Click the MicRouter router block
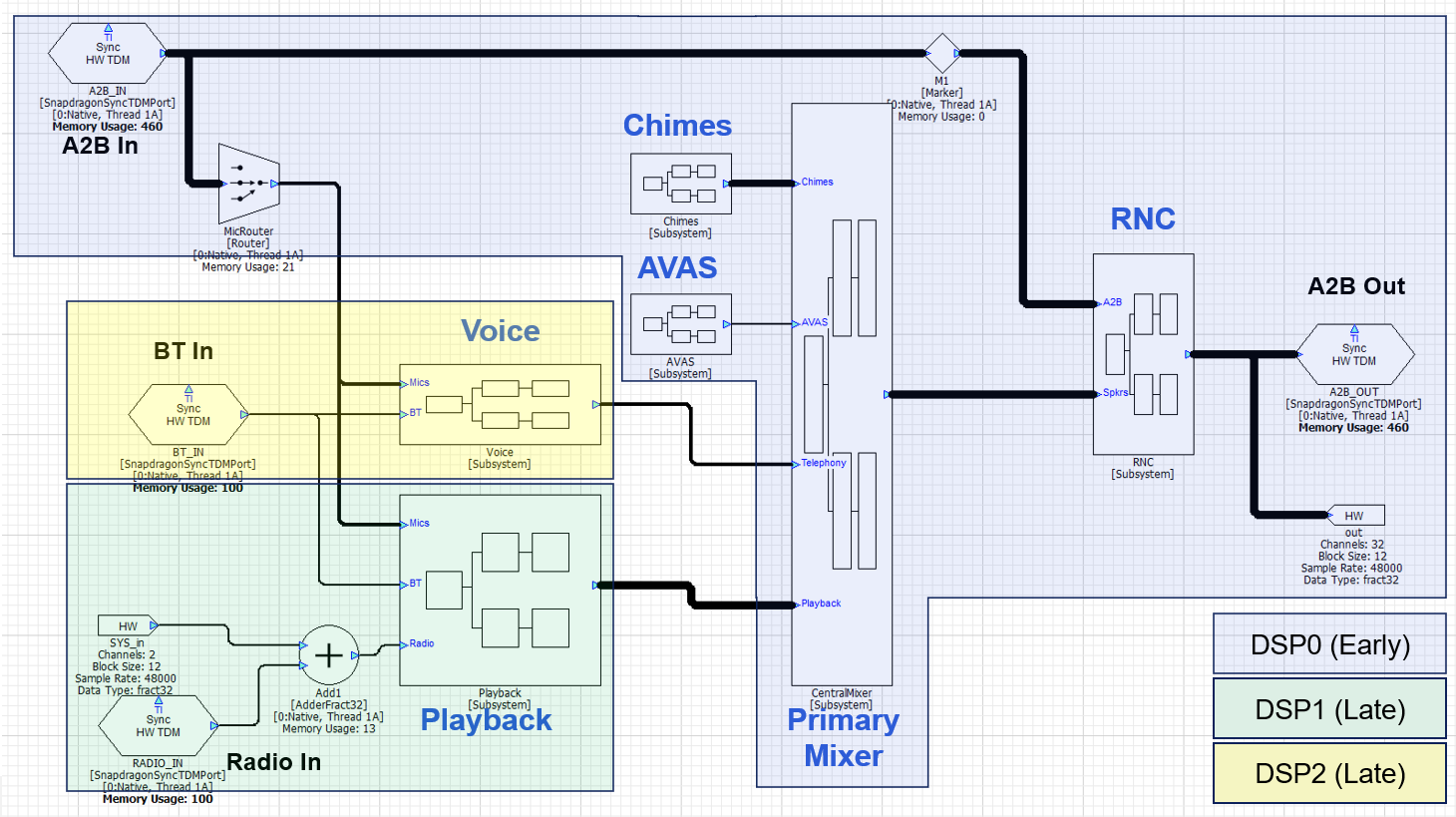The image size is (1456, 817). point(249,184)
